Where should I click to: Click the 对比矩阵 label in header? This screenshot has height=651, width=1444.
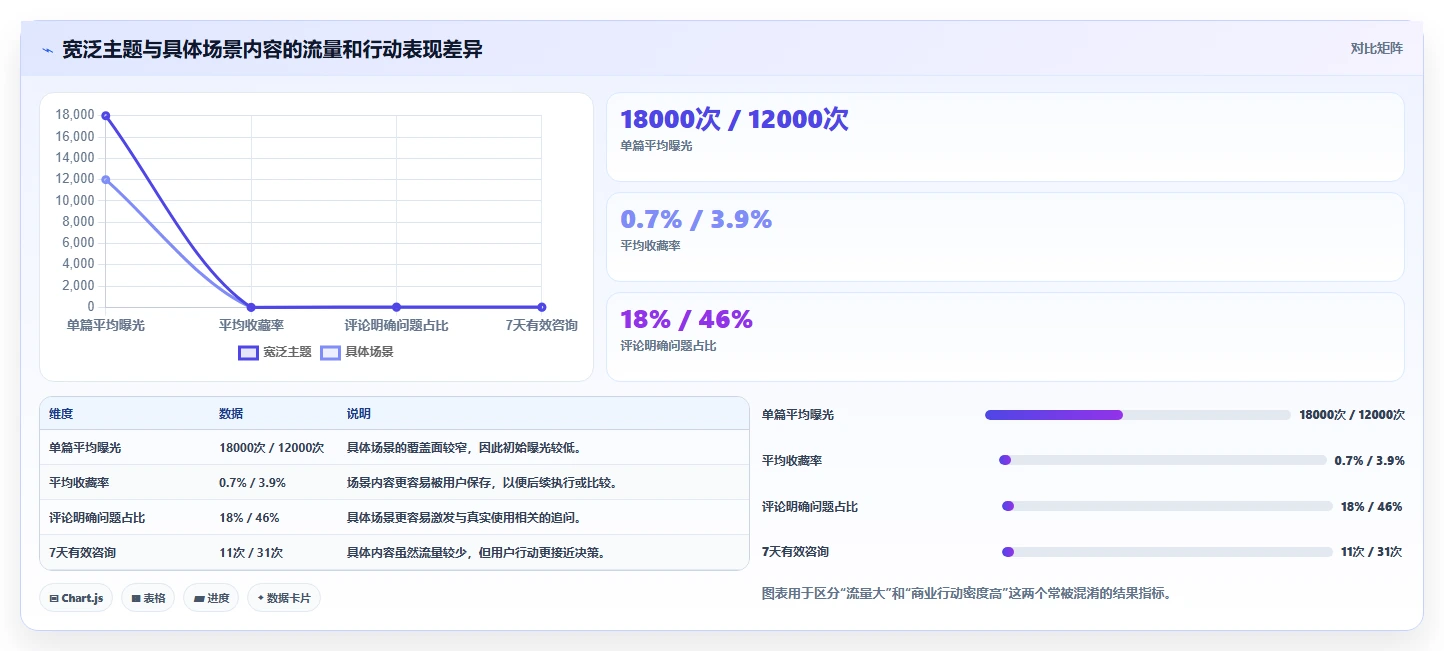tap(1376, 48)
